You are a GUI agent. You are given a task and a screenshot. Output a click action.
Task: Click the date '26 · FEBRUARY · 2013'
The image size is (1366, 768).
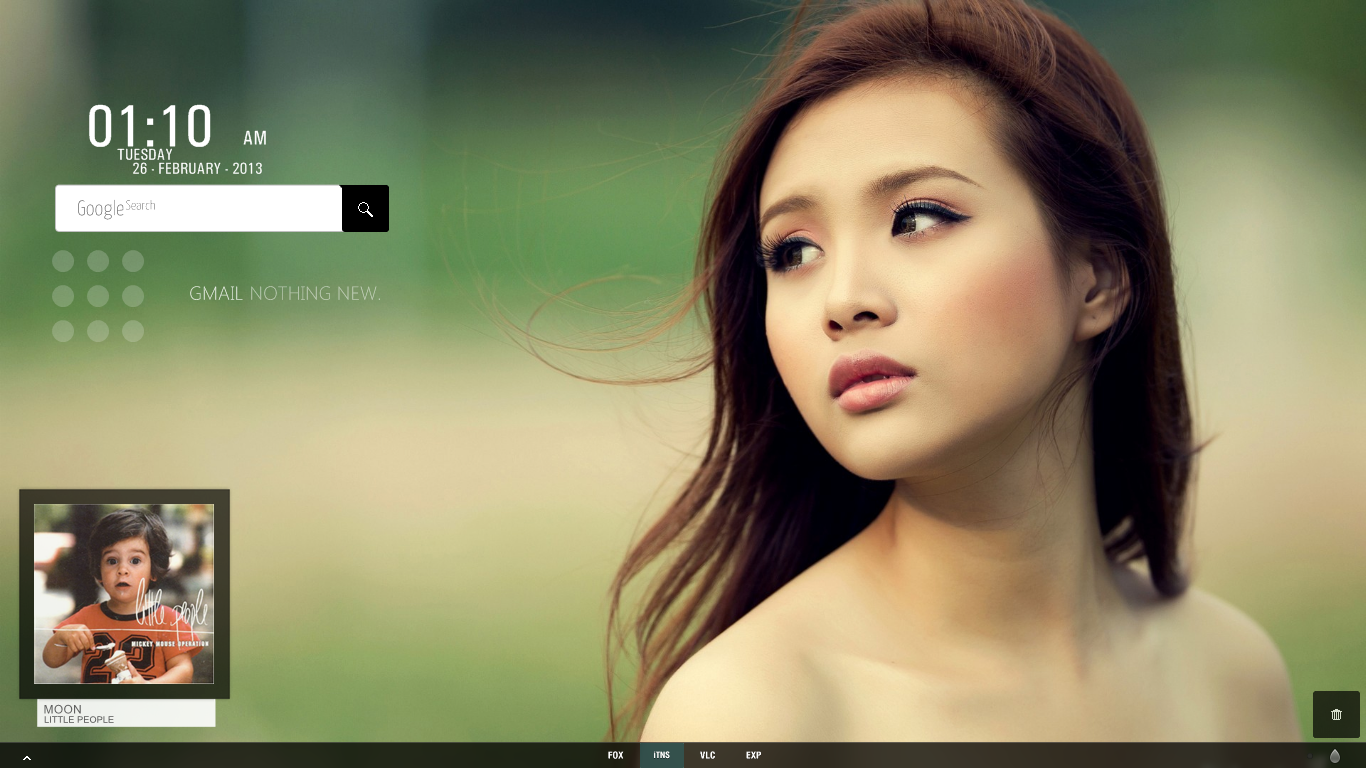(x=198, y=169)
